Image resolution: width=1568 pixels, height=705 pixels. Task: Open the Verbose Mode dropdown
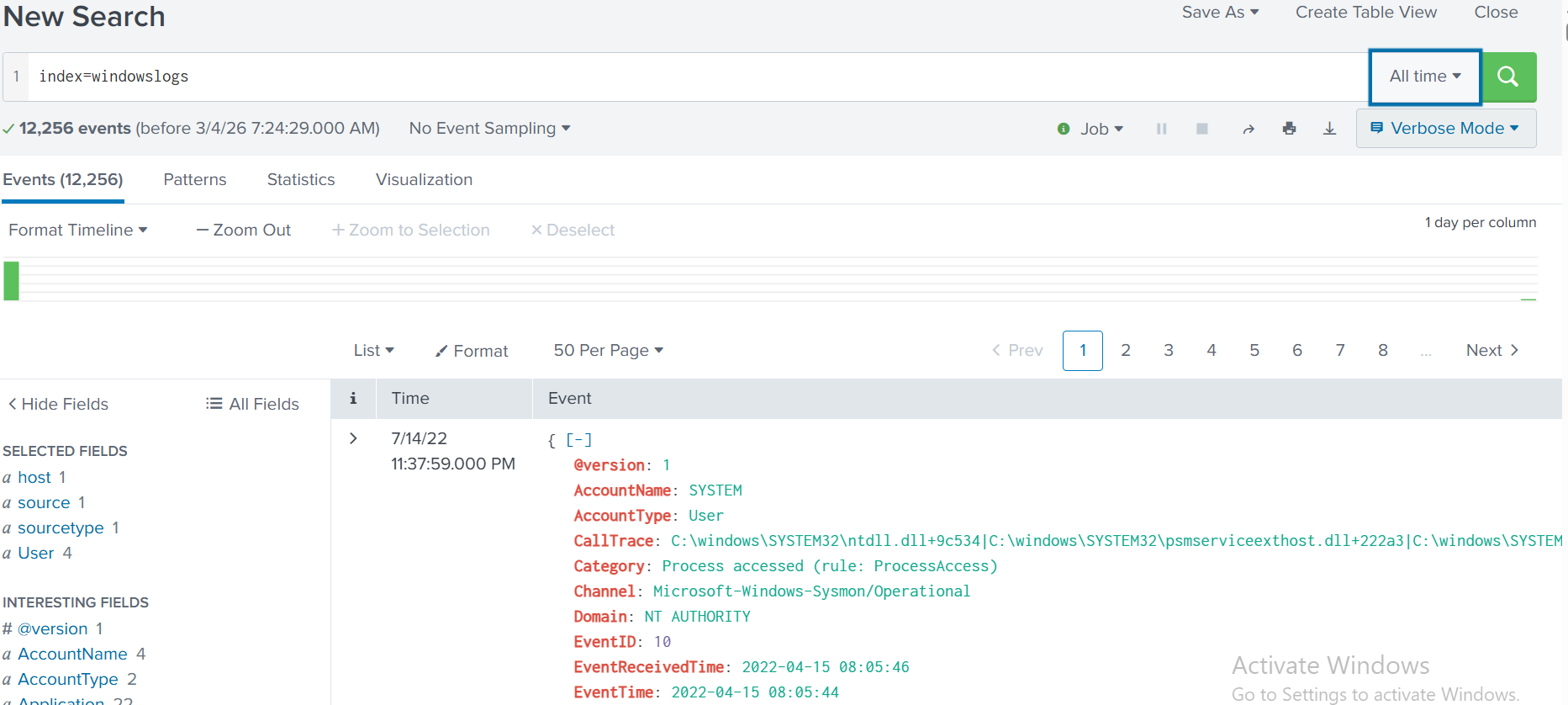click(x=1446, y=129)
